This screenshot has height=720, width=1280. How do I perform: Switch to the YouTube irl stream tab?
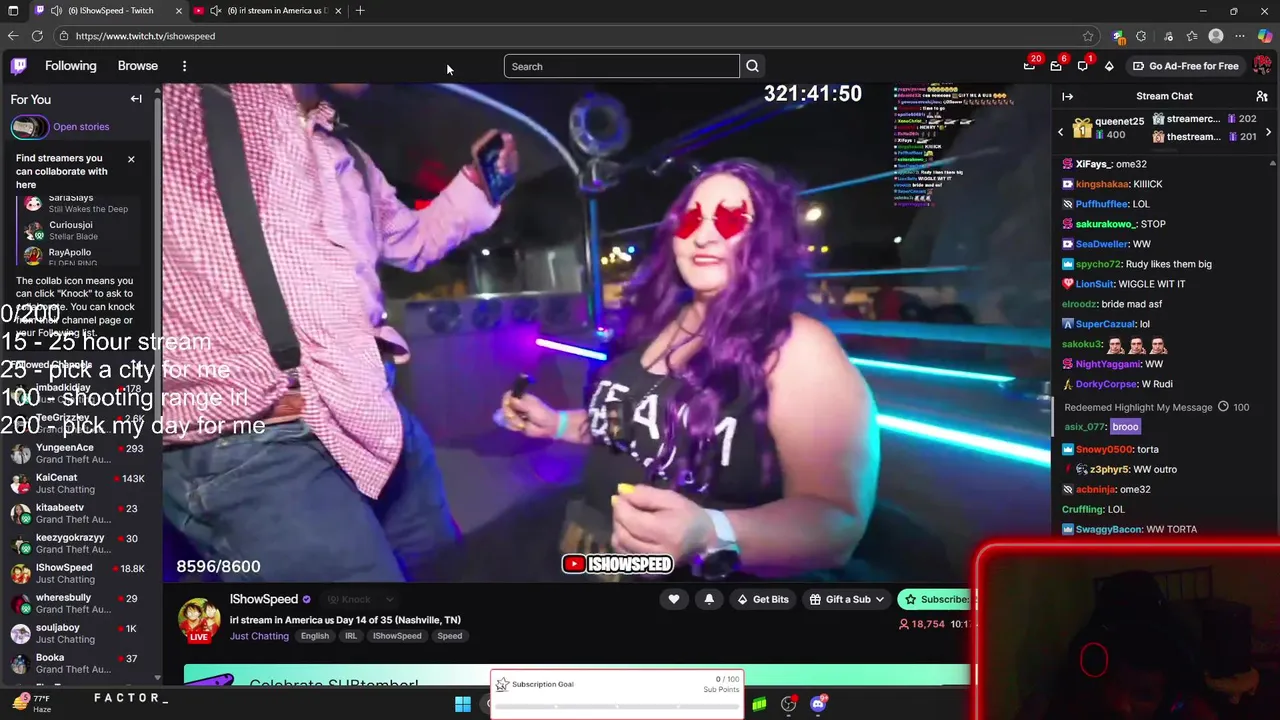[x=270, y=11]
